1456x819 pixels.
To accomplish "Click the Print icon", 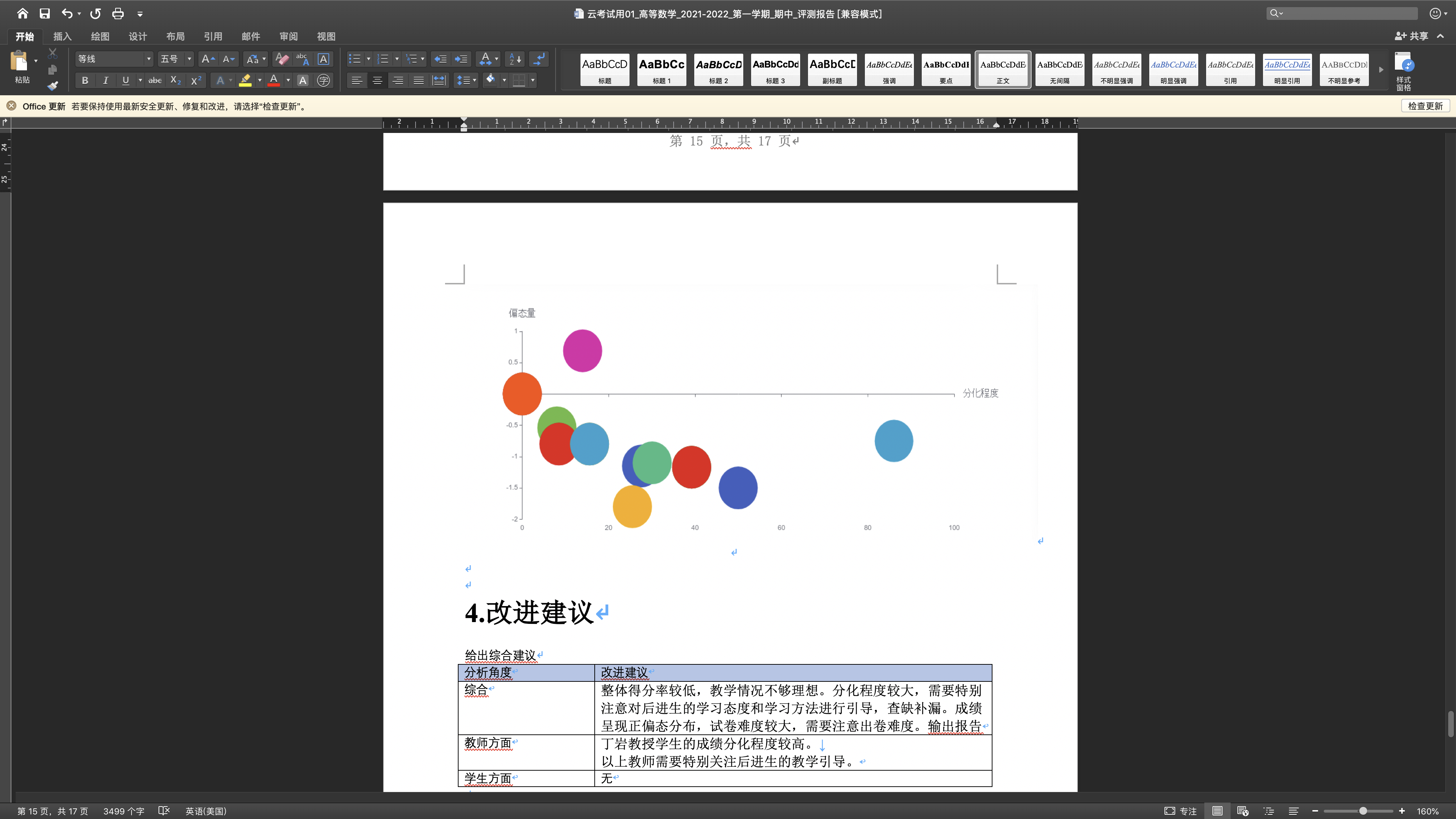I will click(118, 14).
